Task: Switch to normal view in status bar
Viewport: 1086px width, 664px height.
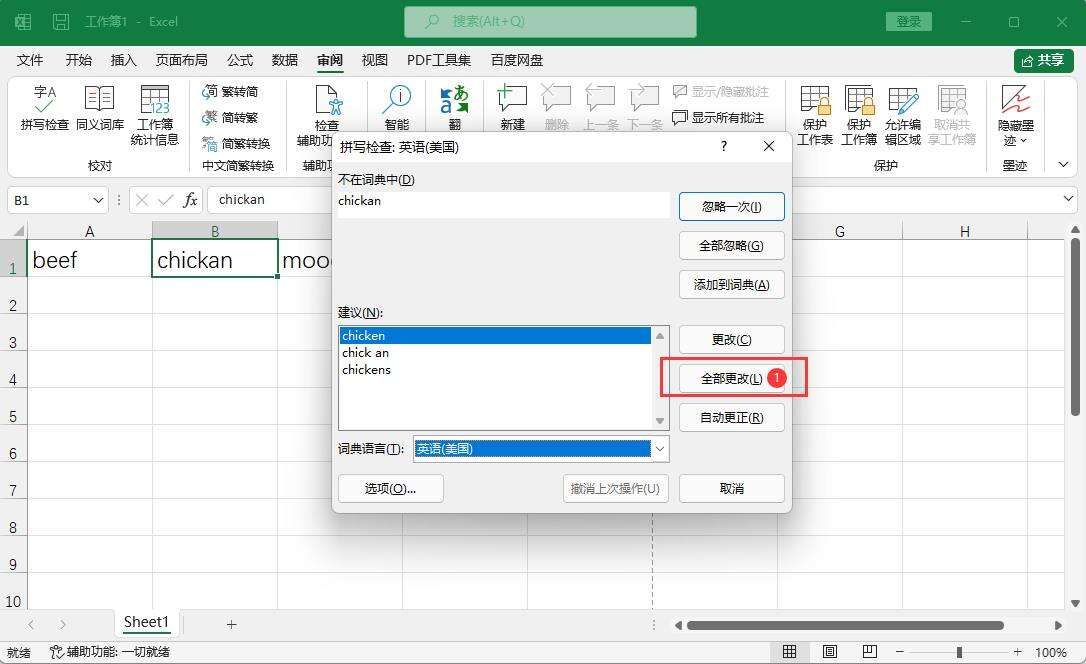Action: coord(790,652)
